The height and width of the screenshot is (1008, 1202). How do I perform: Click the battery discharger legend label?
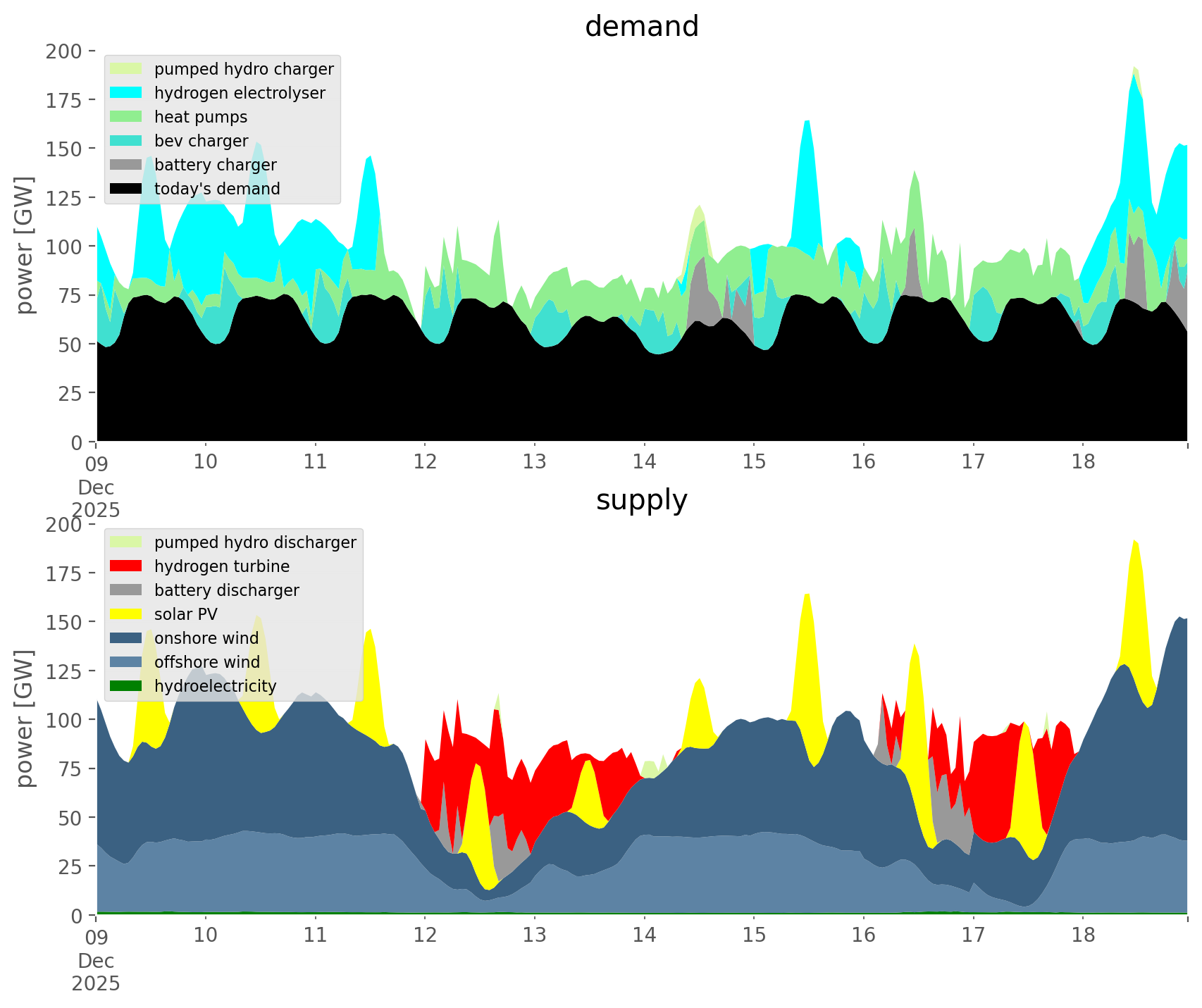(226, 590)
